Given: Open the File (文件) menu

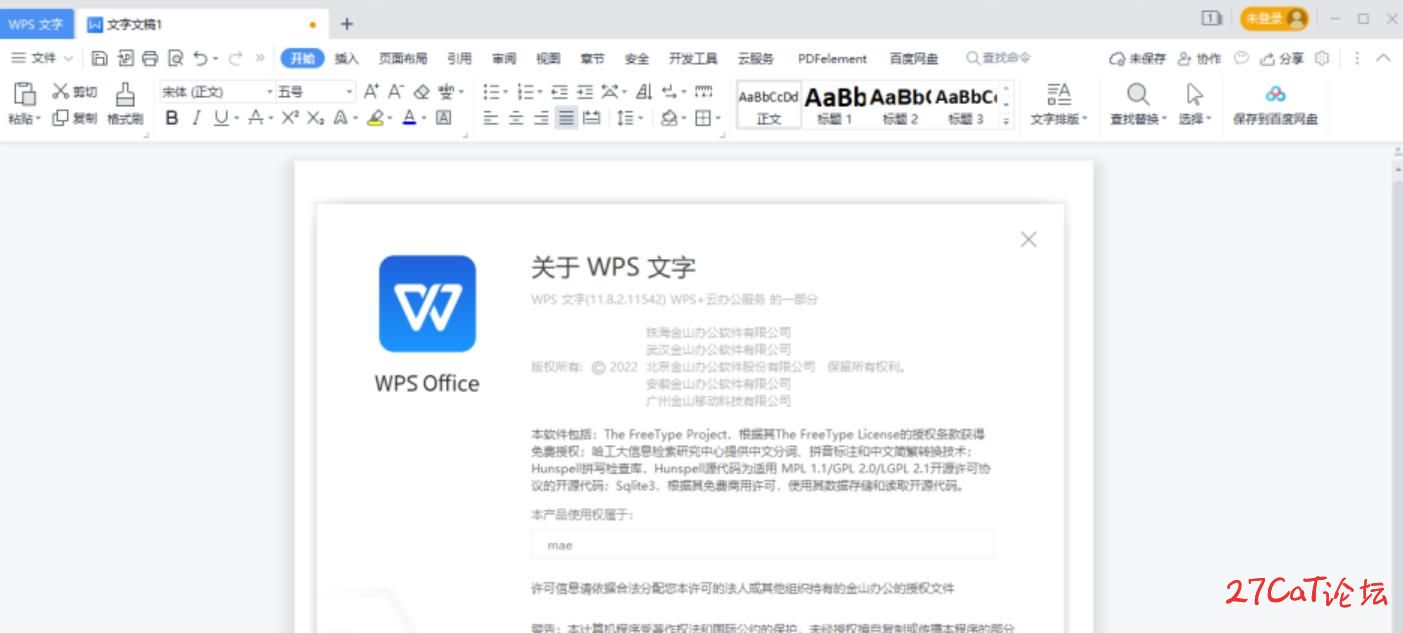Looking at the screenshot, I should [x=41, y=58].
